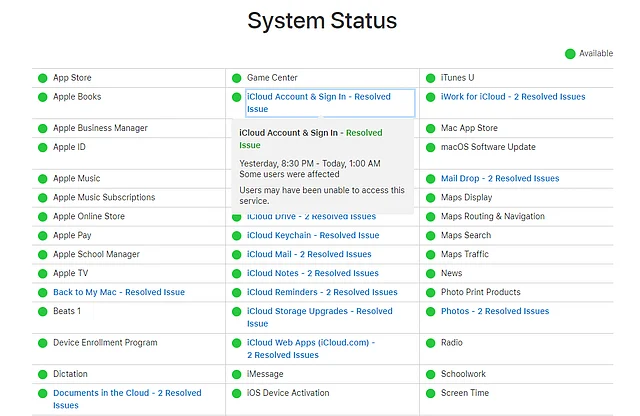Click the Photo Print Products service name
This screenshot has width=640, height=416.
click(481, 292)
